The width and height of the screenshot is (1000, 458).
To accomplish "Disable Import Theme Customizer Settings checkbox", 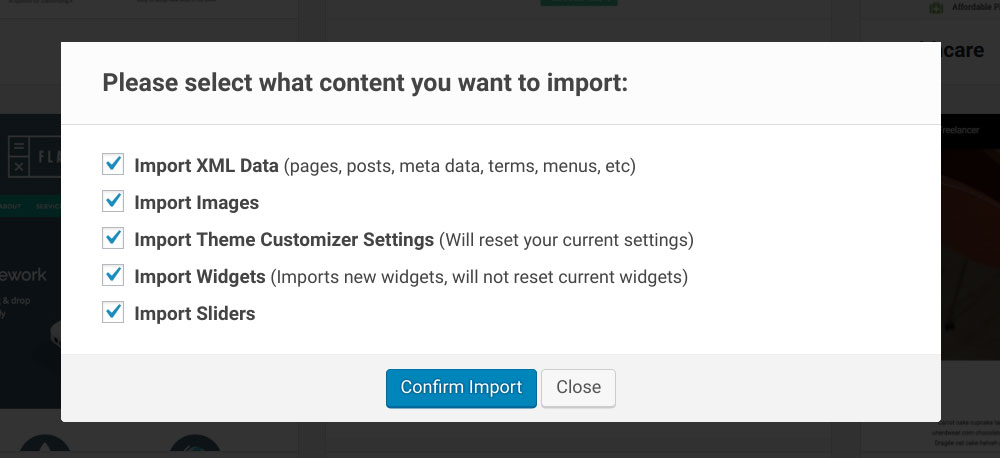I will (112, 239).
